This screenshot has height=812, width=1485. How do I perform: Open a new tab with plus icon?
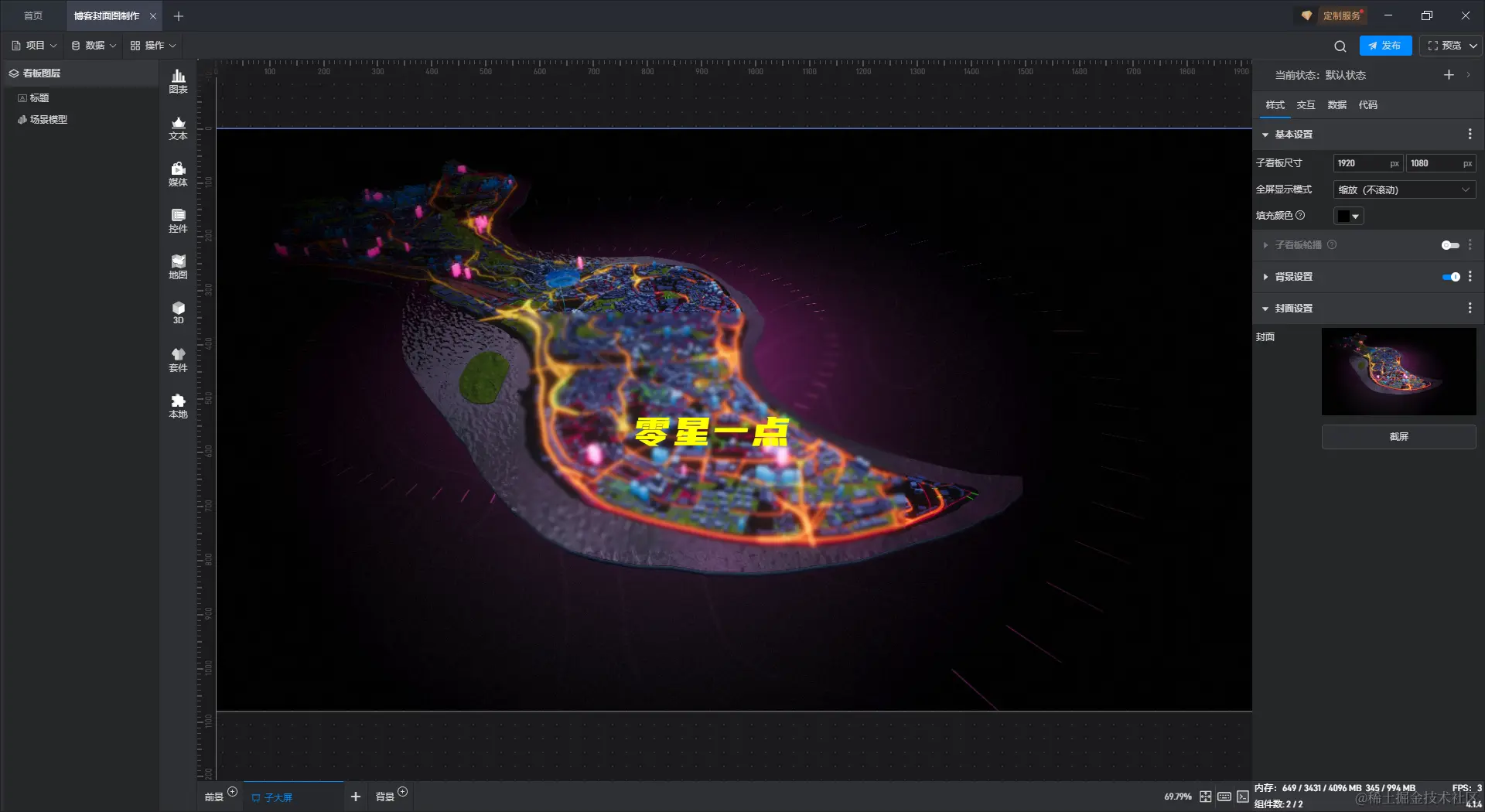pyautogui.click(x=179, y=16)
